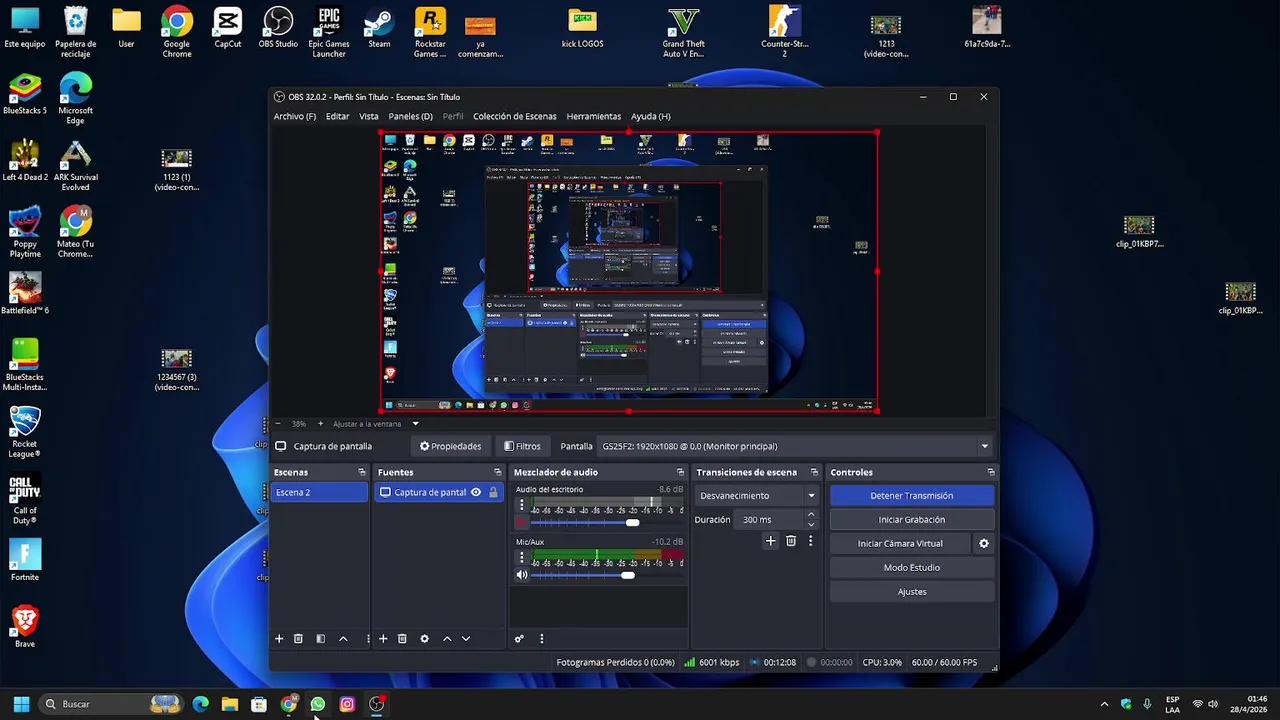This screenshot has width=1280, height=720.
Task: Decrease transition duration with down arrow
Action: (810, 524)
